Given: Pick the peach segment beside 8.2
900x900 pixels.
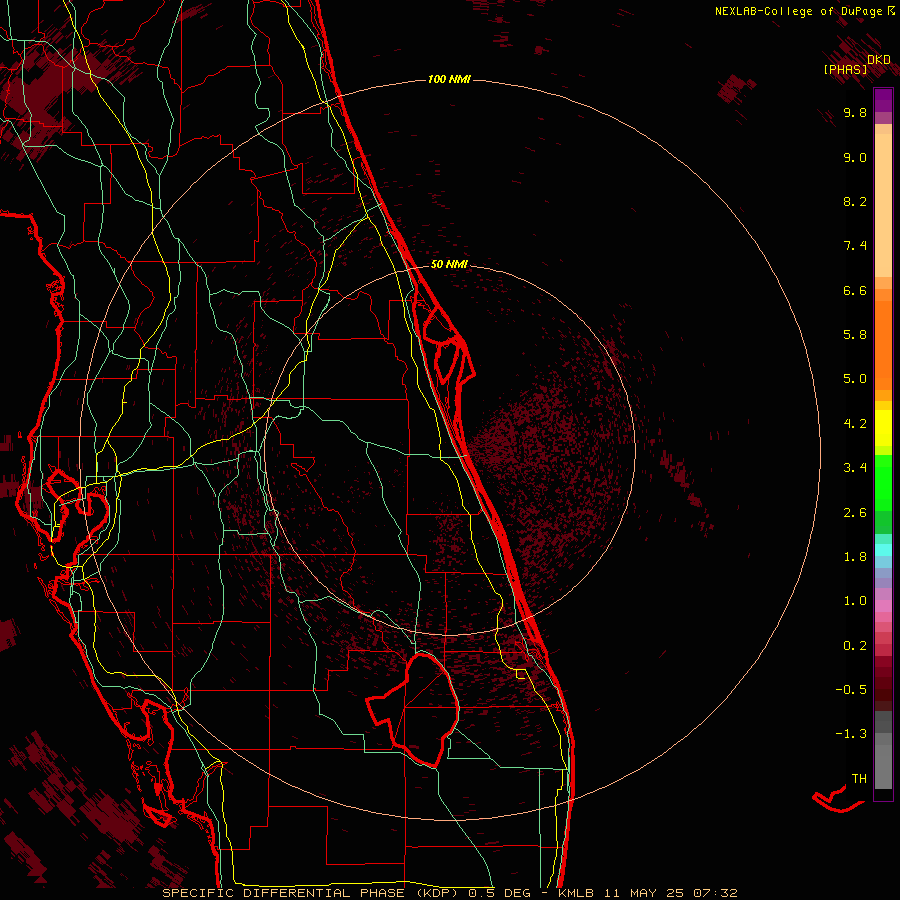Looking at the screenshot, I should click(883, 205).
